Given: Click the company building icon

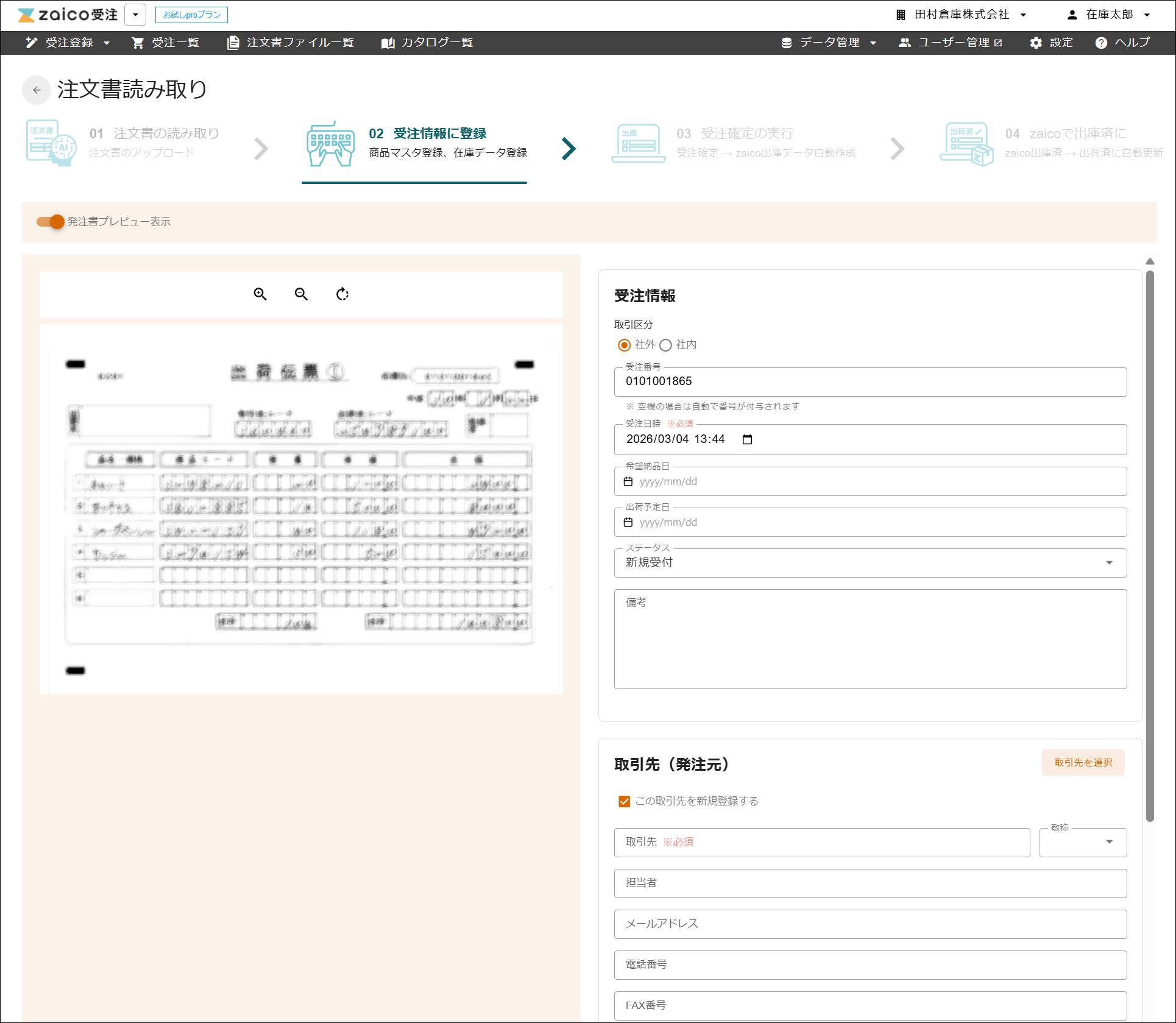Looking at the screenshot, I should click(x=901, y=15).
